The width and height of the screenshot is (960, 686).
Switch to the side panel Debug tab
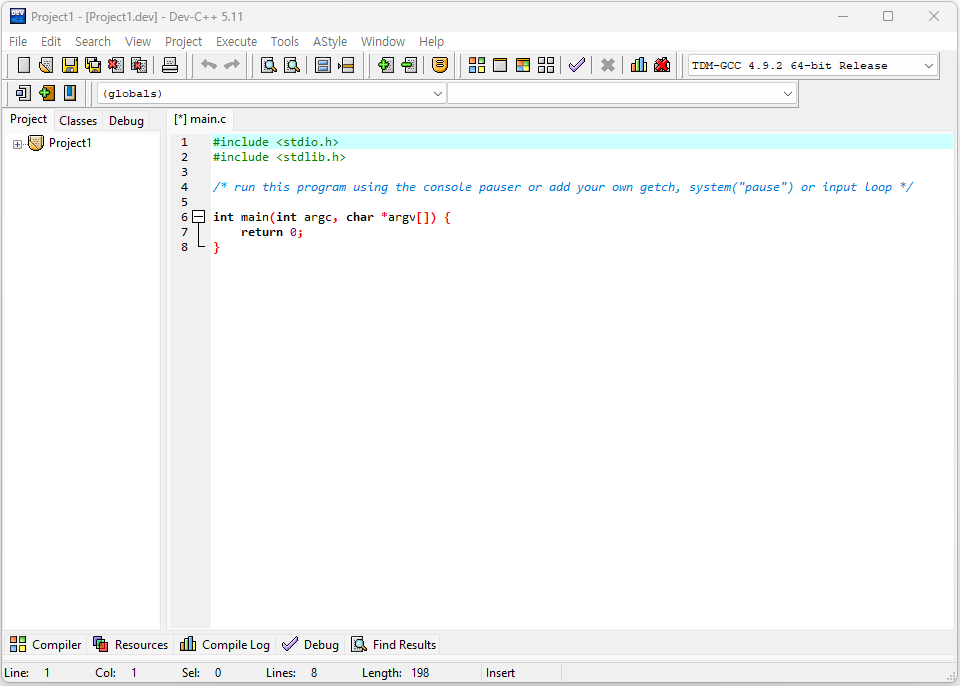tap(126, 121)
